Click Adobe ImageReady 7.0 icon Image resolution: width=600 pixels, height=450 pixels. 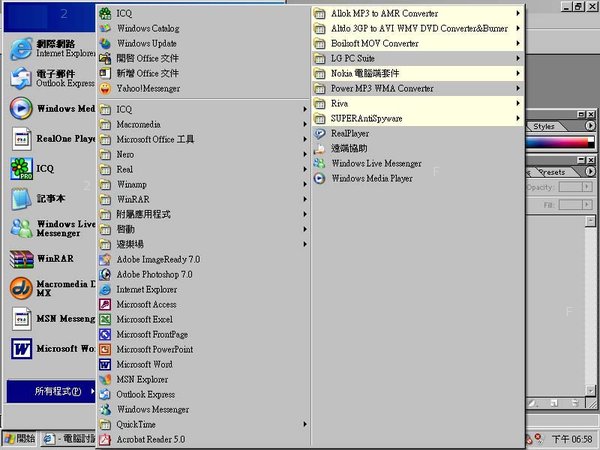[105, 259]
